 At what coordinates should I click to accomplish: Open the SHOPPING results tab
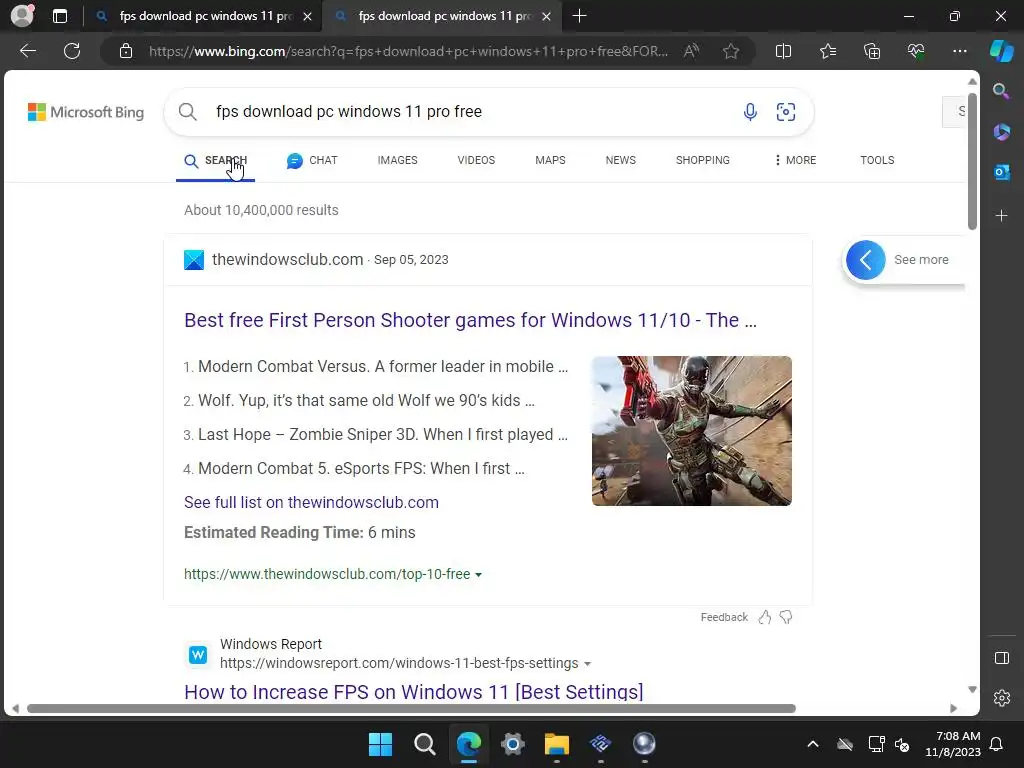pyautogui.click(x=703, y=161)
